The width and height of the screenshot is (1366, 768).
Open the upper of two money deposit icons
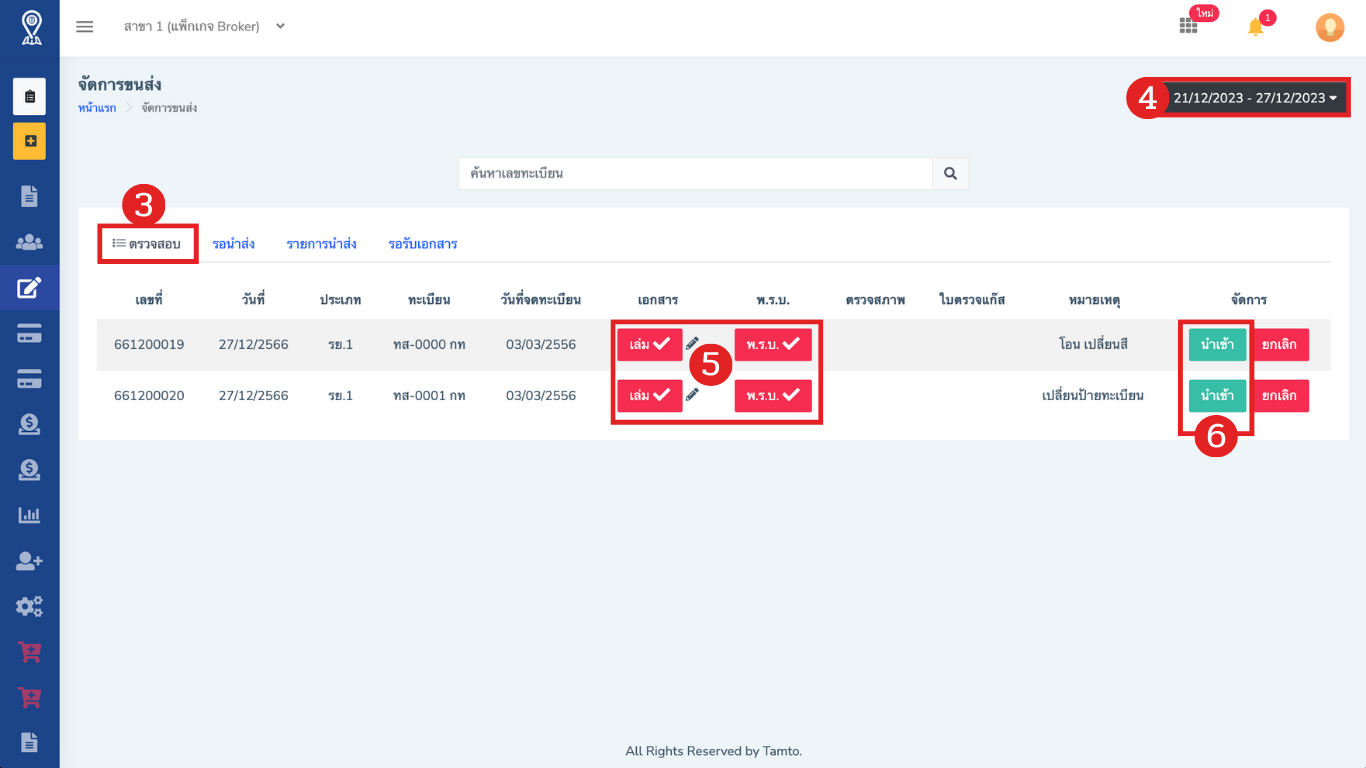coord(29,425)
